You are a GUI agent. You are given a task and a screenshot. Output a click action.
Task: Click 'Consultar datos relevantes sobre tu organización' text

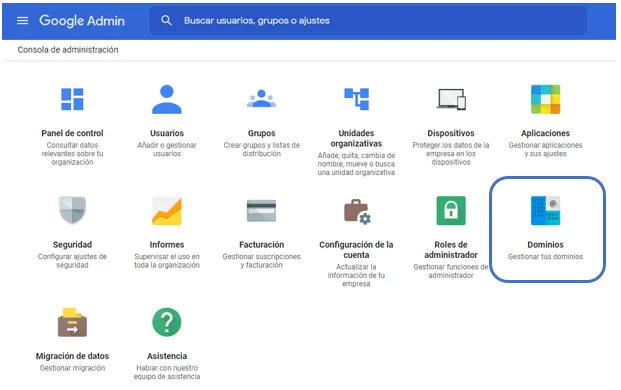(72, 154)
